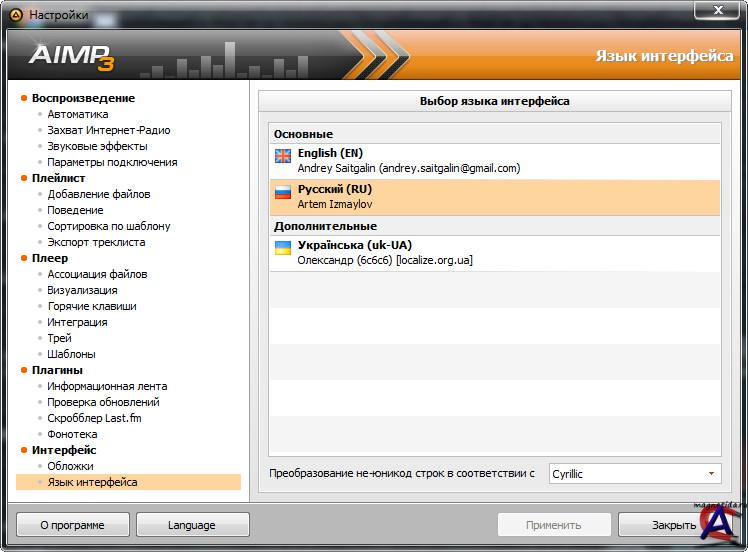Open the Cyrillic encoding dropdown
This screenshot has height=552, width=748.
(x=634, y=474)
